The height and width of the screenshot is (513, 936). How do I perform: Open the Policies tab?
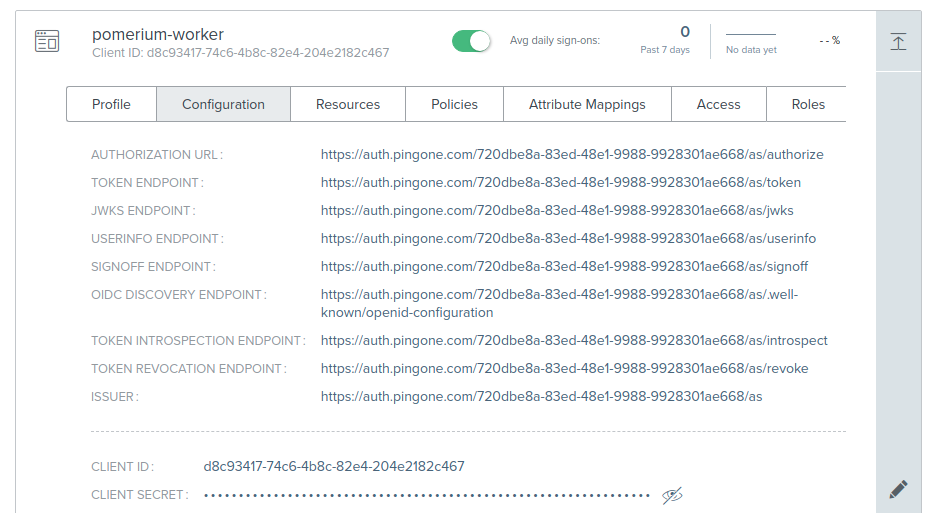pyautogui.click(x=454, y=104)
